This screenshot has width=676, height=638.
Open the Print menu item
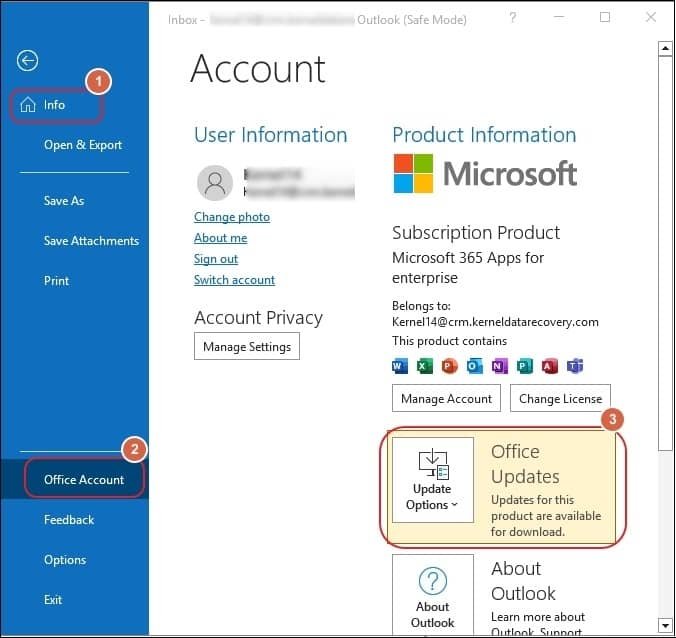coord(56,281)
